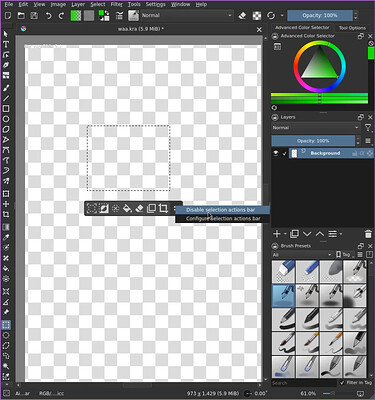Select the eraser brush preset thumbnail
This screenshot has height=400, width=375.
pos(283,272)
